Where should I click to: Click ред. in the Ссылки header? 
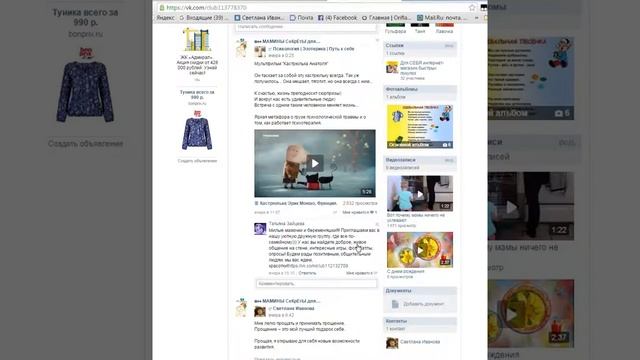pyautogui.click(x=449, y=46)
